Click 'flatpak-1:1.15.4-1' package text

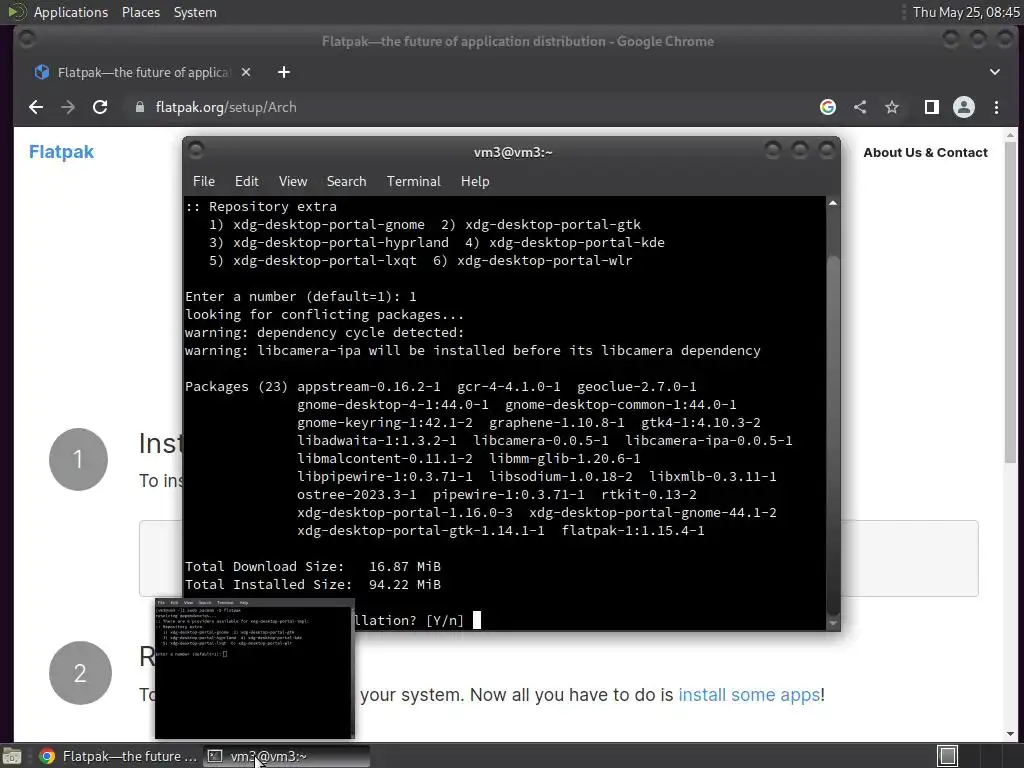click(633, 531)
